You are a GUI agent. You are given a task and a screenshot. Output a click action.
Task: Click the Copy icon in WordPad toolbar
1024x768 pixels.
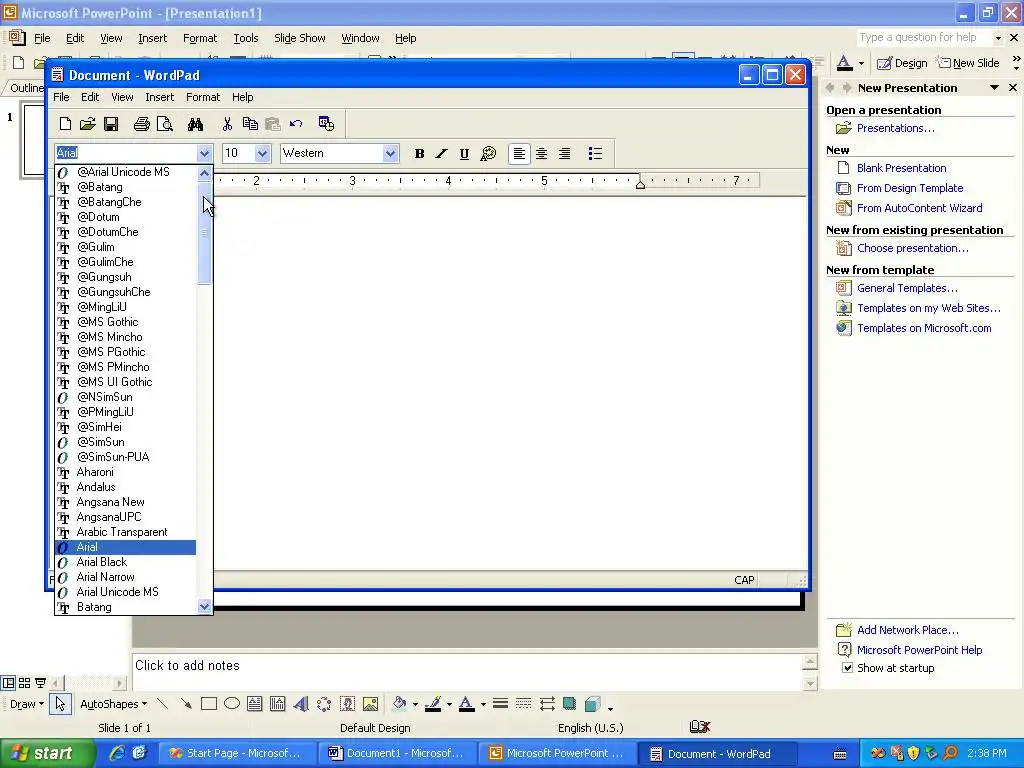(249, 123)
